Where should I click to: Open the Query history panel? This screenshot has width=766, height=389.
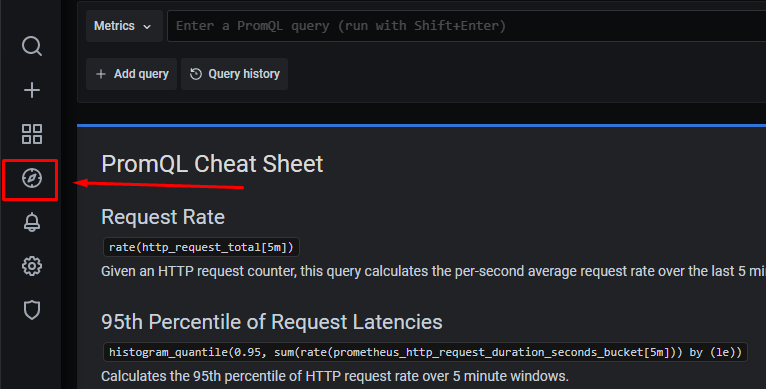(234, 74)
